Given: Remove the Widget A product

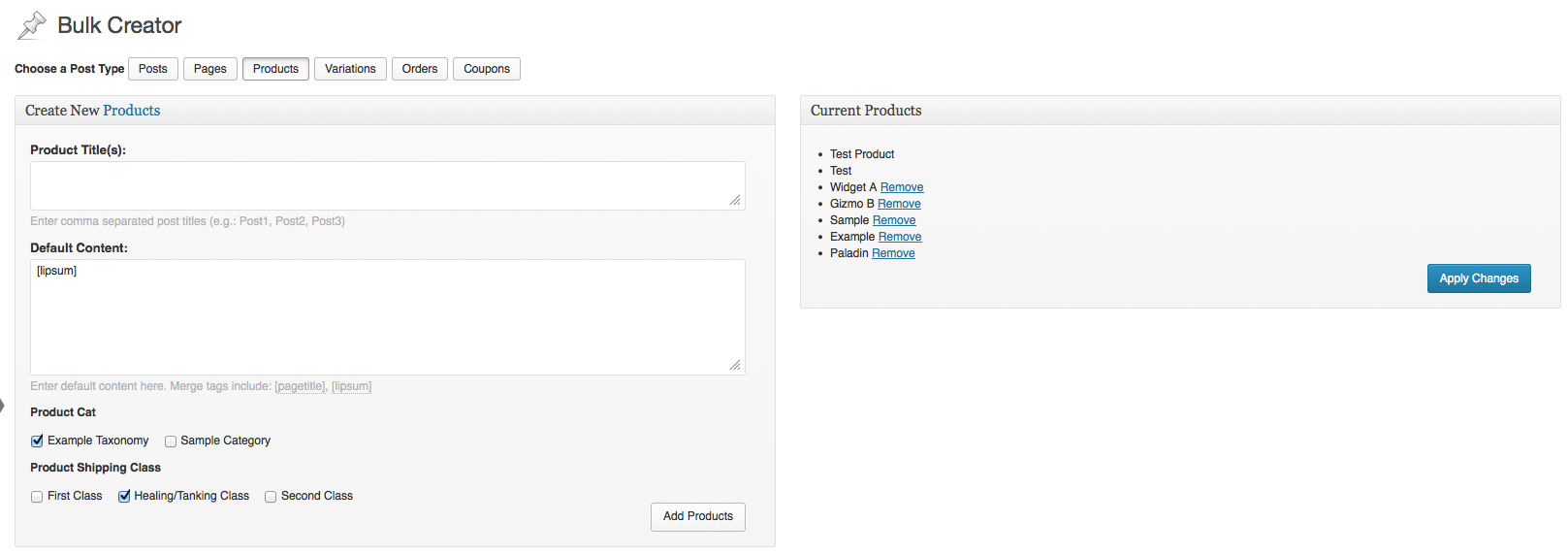Looking at the screenshot, I should 902,187.
